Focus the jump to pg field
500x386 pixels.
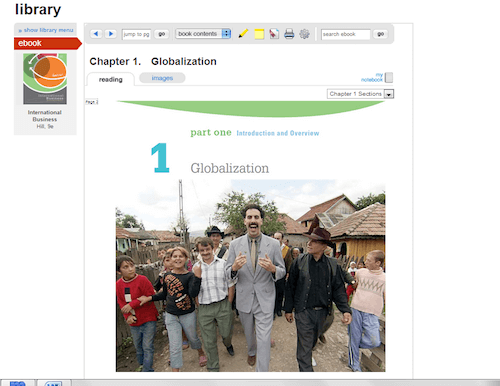coord(136,34)
